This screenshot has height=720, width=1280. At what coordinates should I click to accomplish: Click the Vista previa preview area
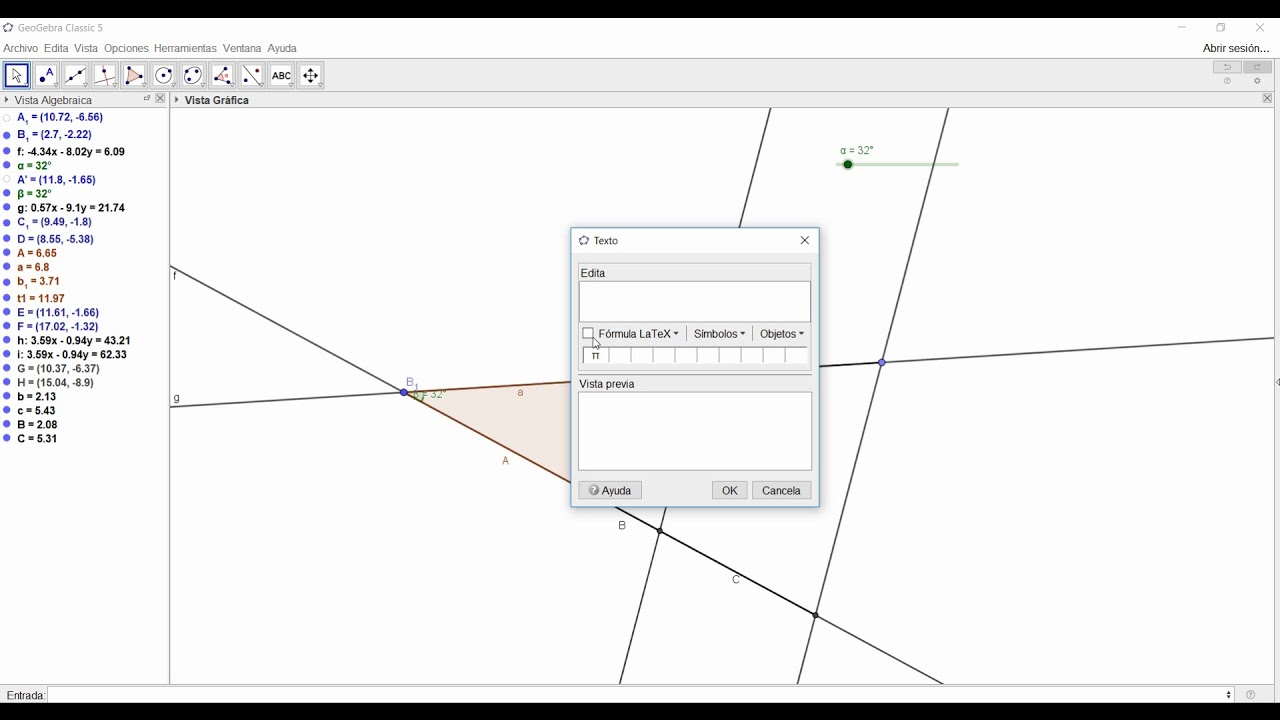(x=695, y=431)
